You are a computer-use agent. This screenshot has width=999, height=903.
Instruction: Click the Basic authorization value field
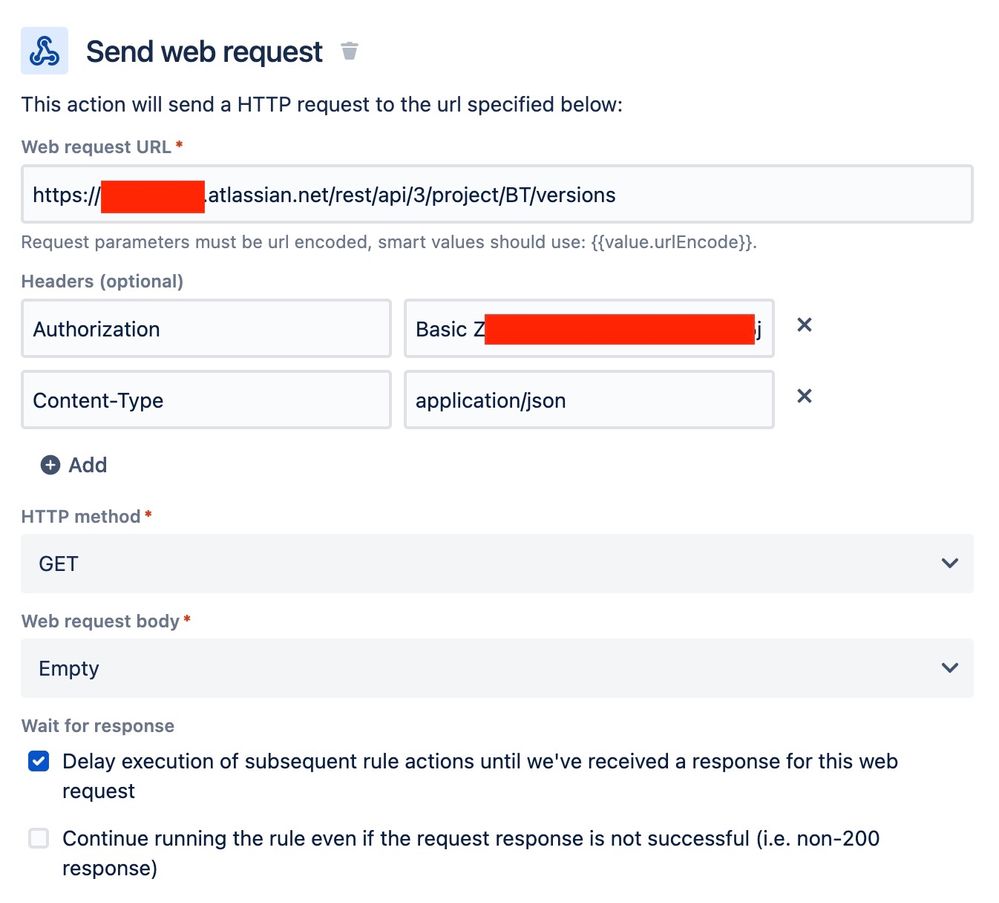coord(588,328)
